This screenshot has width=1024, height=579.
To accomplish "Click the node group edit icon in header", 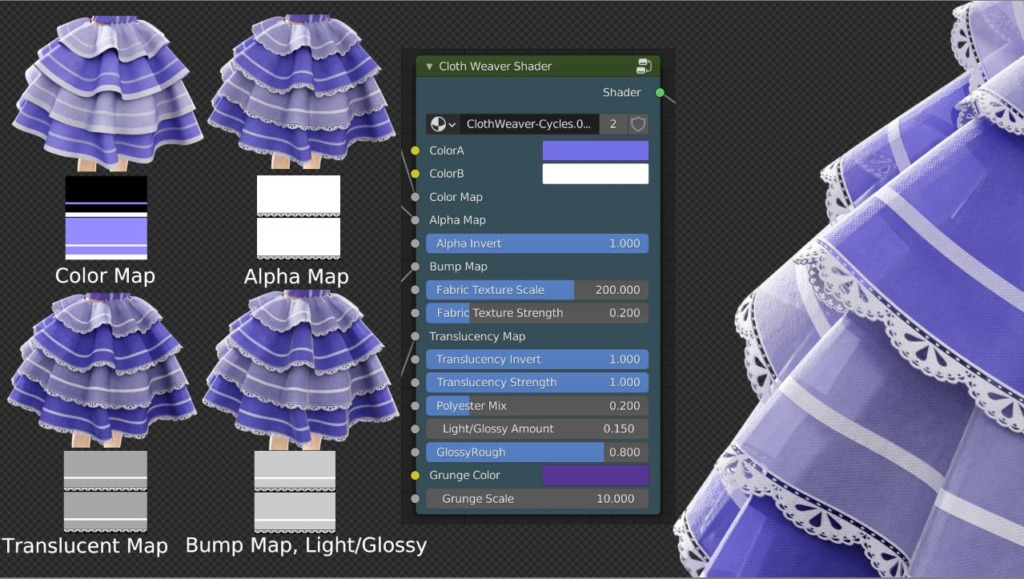I will click(x=643, y=66).
